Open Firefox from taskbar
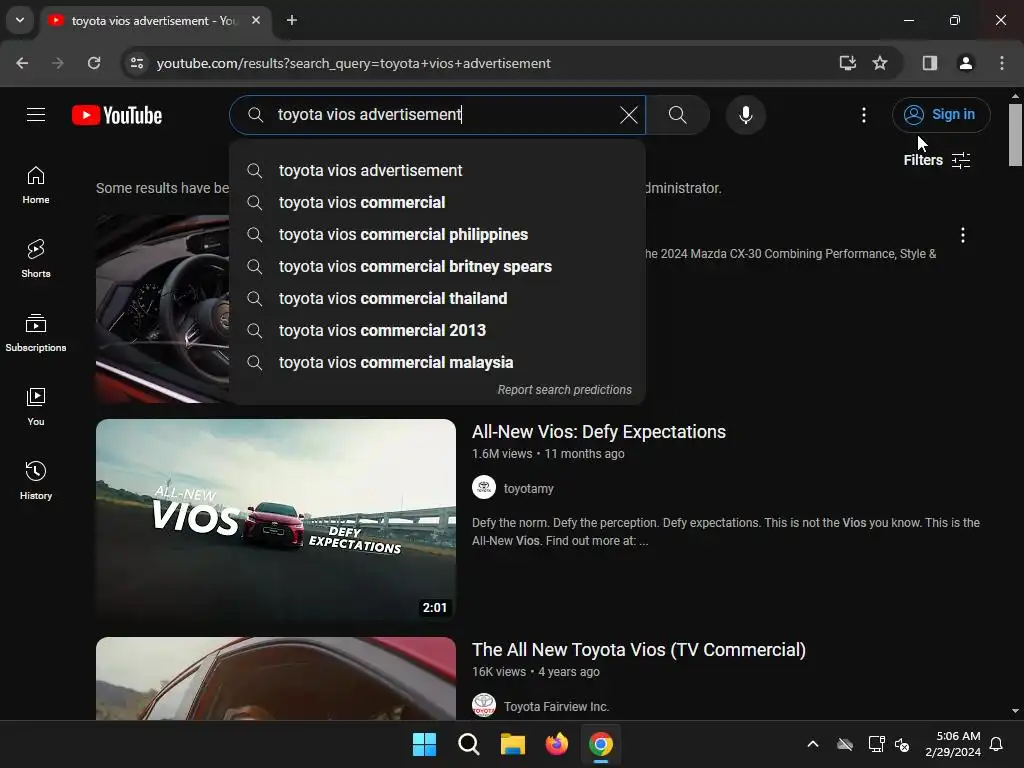 tap(557, 744)
